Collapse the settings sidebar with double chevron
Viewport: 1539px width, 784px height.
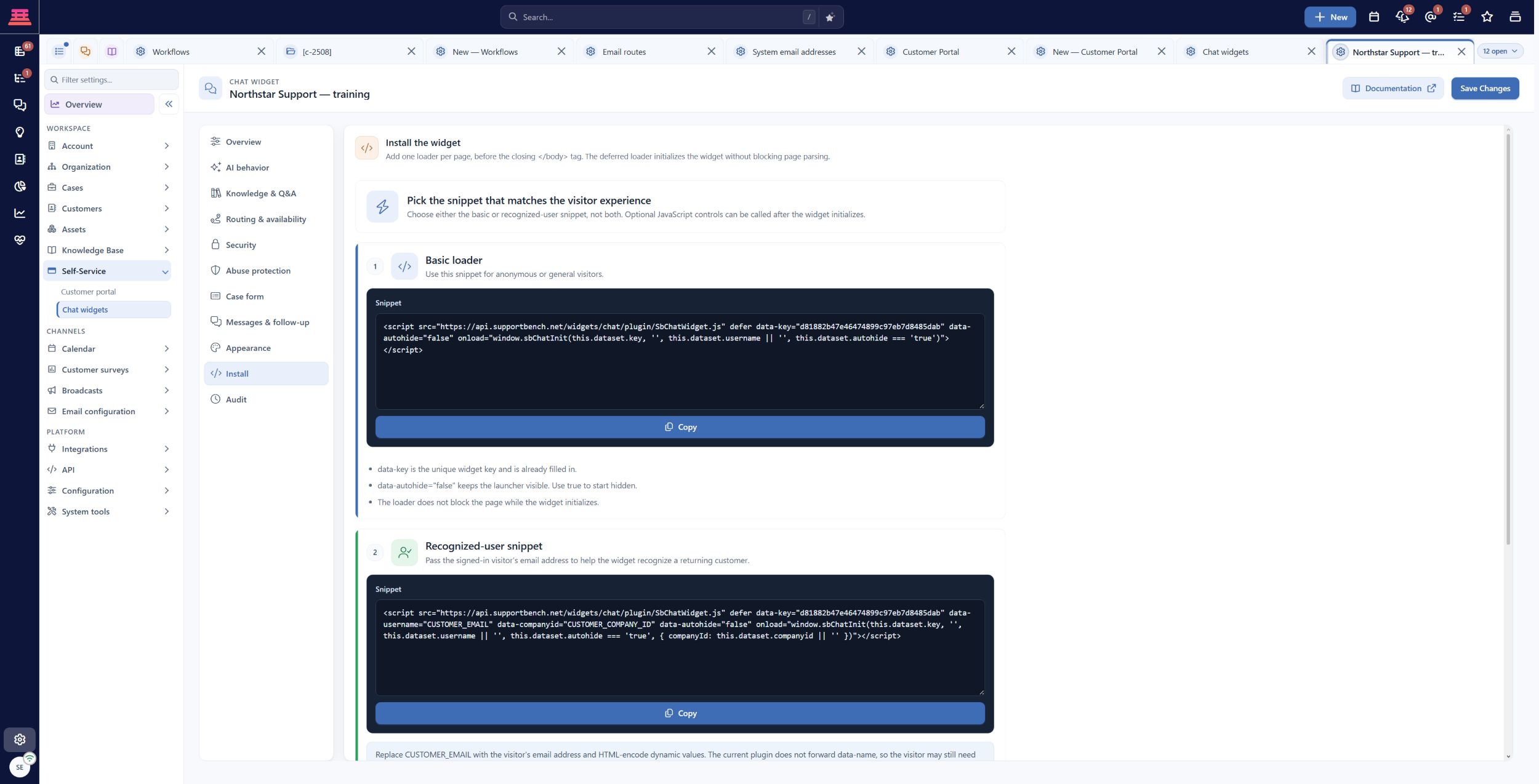(x=169, y=104)
